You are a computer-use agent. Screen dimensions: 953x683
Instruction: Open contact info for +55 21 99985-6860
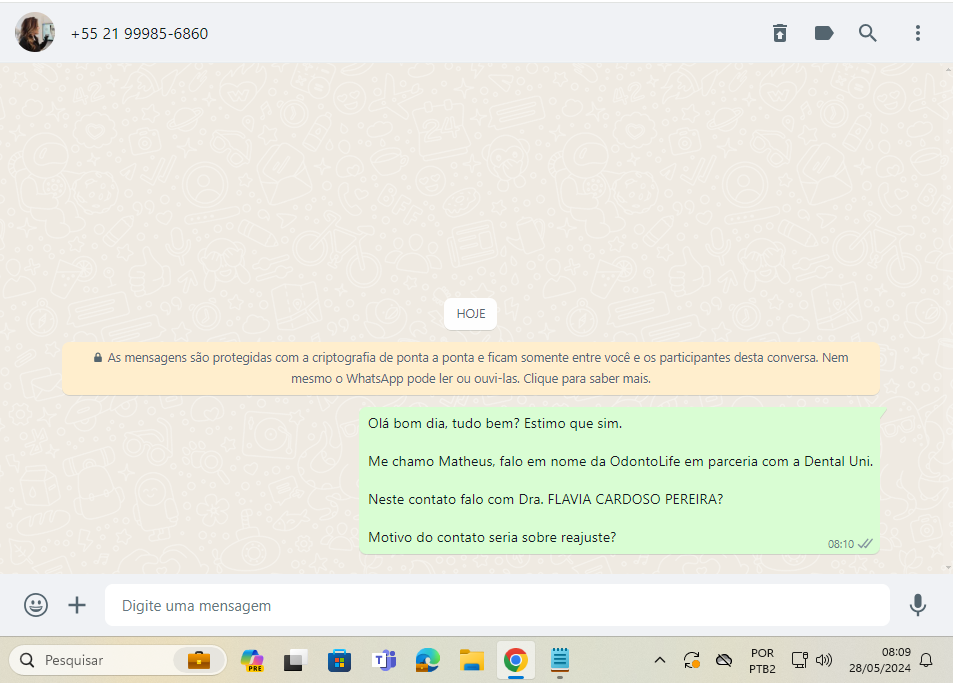139,33
